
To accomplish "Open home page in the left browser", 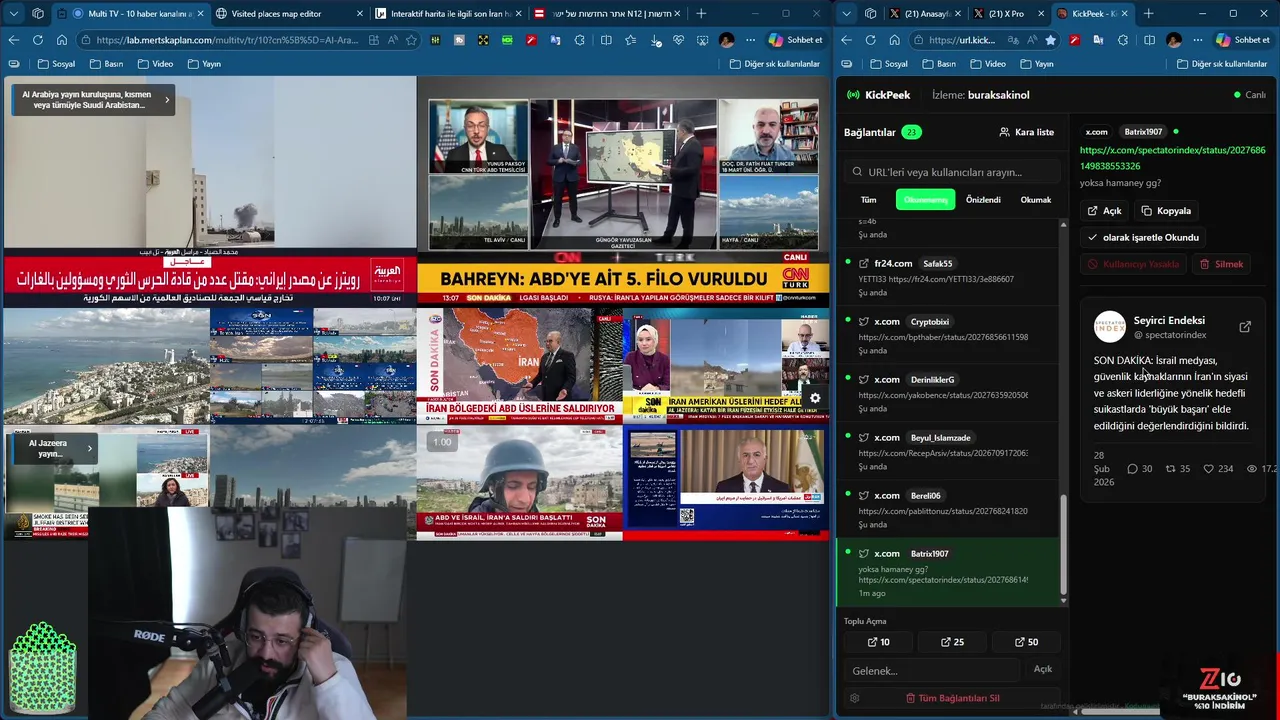I will click(62, 40).
